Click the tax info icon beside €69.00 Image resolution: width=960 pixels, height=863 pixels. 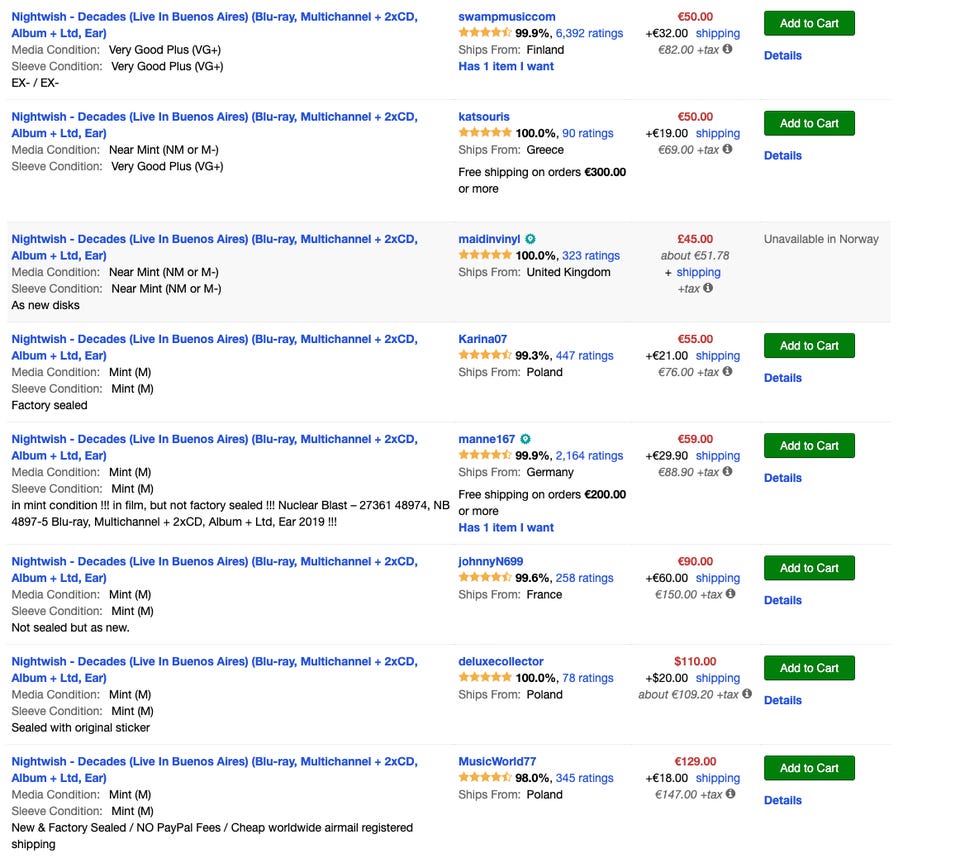727,149
